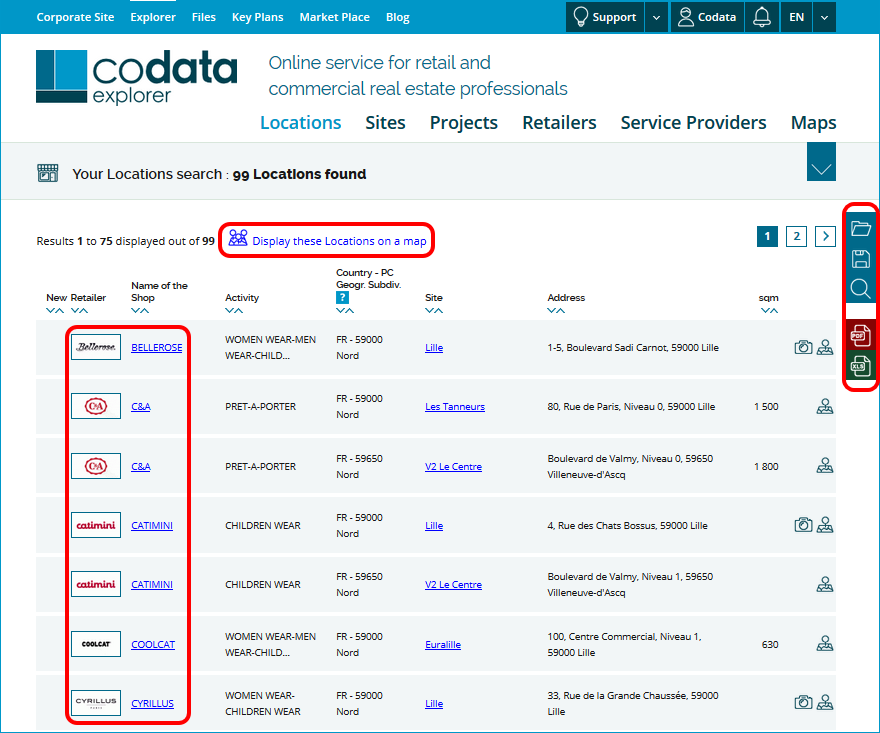Sort by the sqm column arrows
The width and height of the screenshot is (880, 733).
769,310
